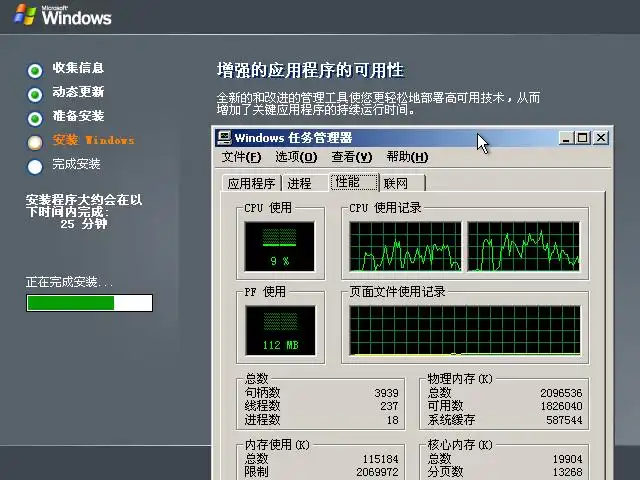Click the 限制 value 2069972
This screenshot has height=480, width=640.
(377, 472)
